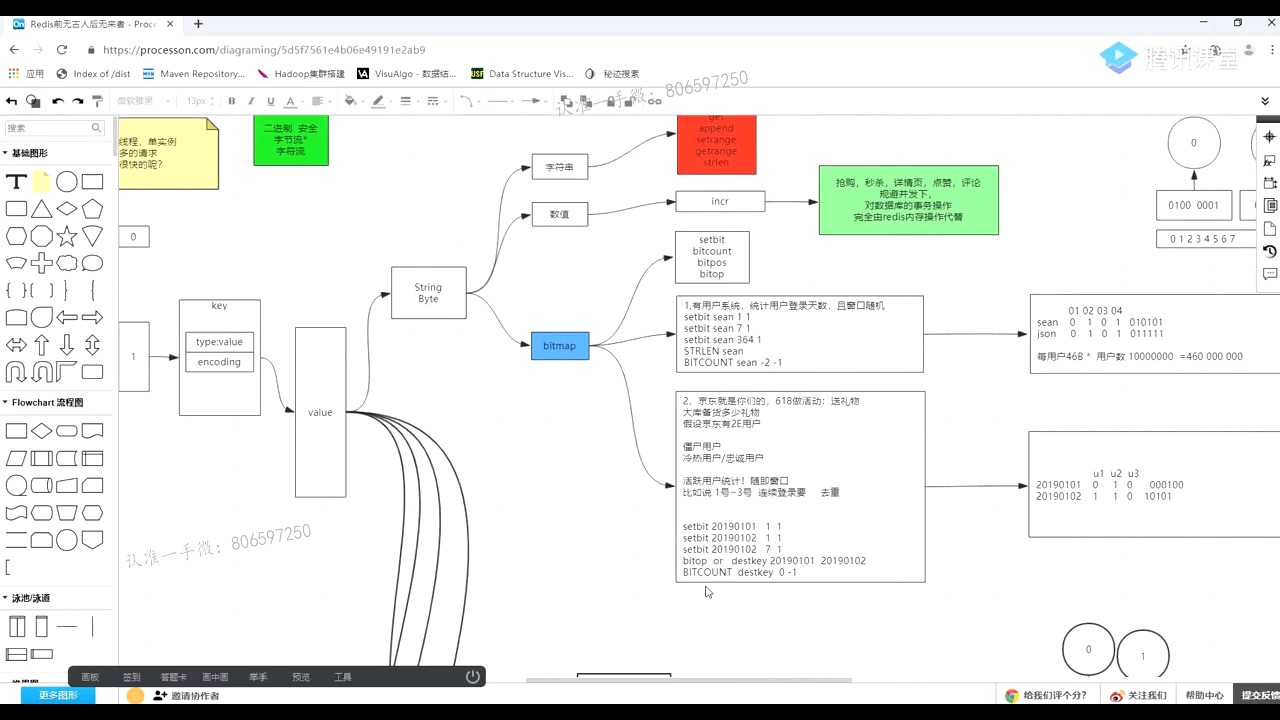
Task: Select the up arrow shape
Action: pyautogui.click(x=41, y=345)
